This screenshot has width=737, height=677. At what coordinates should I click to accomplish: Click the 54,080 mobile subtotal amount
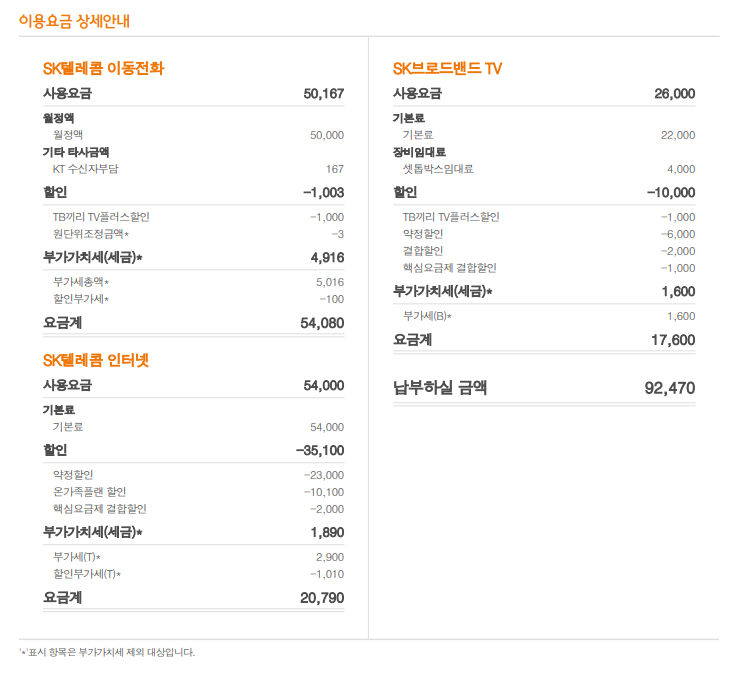click(x=322, y=323)
